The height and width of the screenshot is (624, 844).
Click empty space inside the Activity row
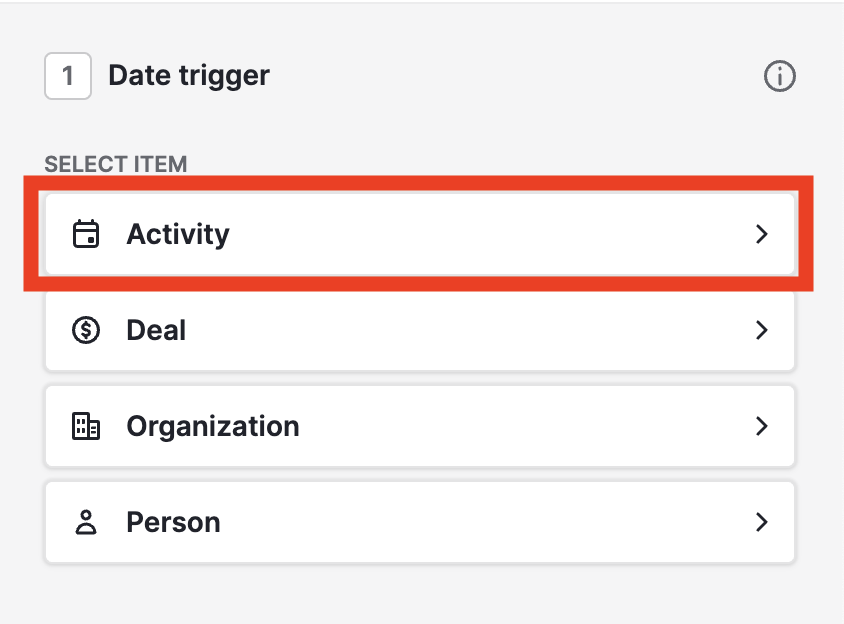(480, 234)
